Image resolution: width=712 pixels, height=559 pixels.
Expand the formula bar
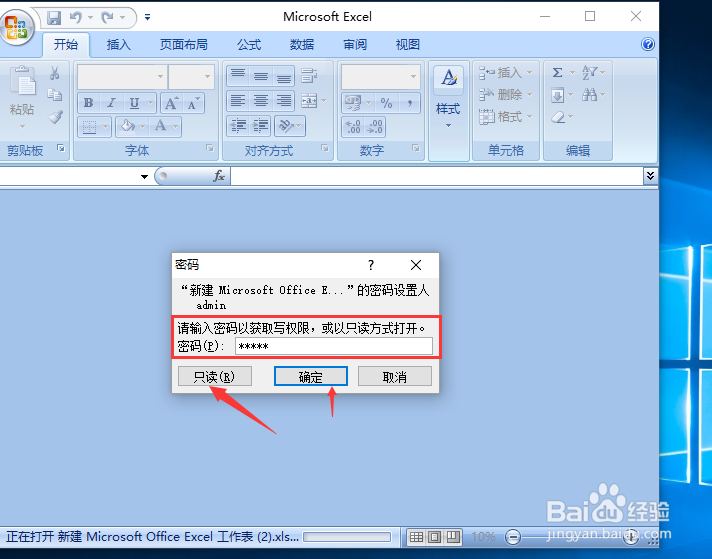tap(650, 176)
